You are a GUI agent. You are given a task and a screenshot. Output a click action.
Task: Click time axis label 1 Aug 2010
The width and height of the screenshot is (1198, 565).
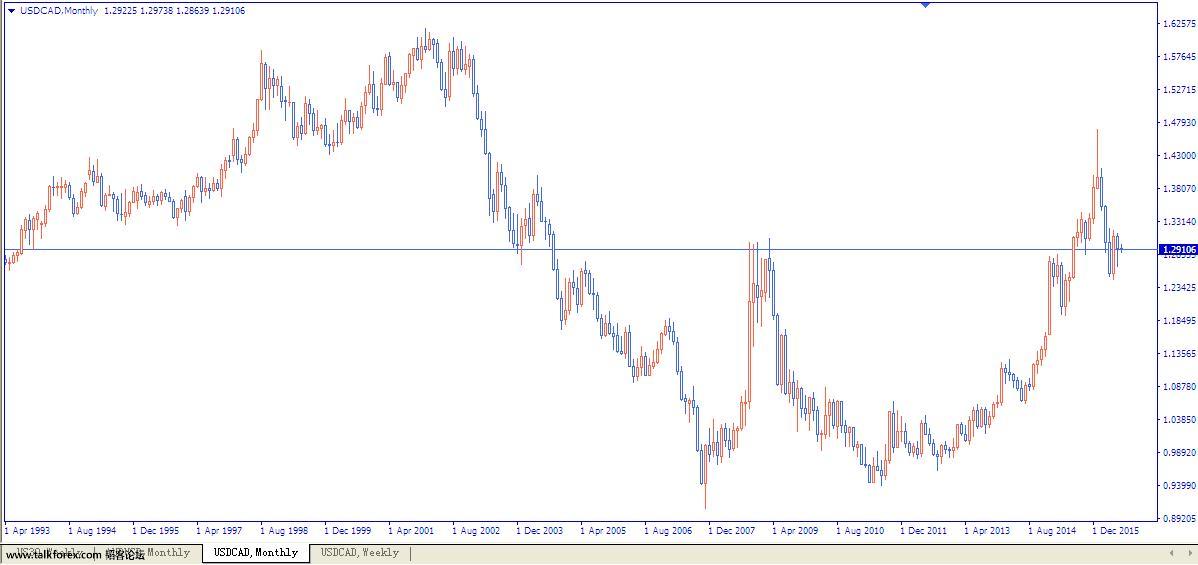tap(860, 530)
